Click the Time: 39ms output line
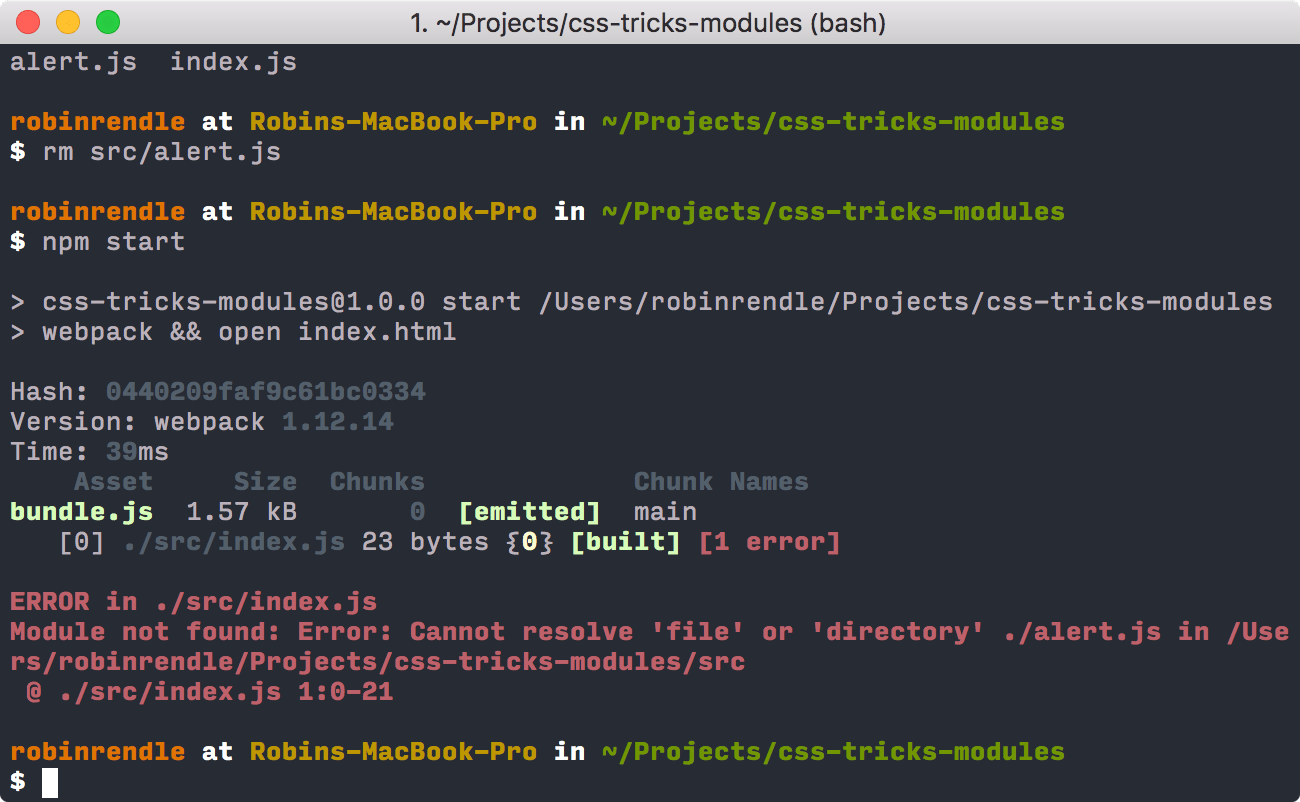 88,451
